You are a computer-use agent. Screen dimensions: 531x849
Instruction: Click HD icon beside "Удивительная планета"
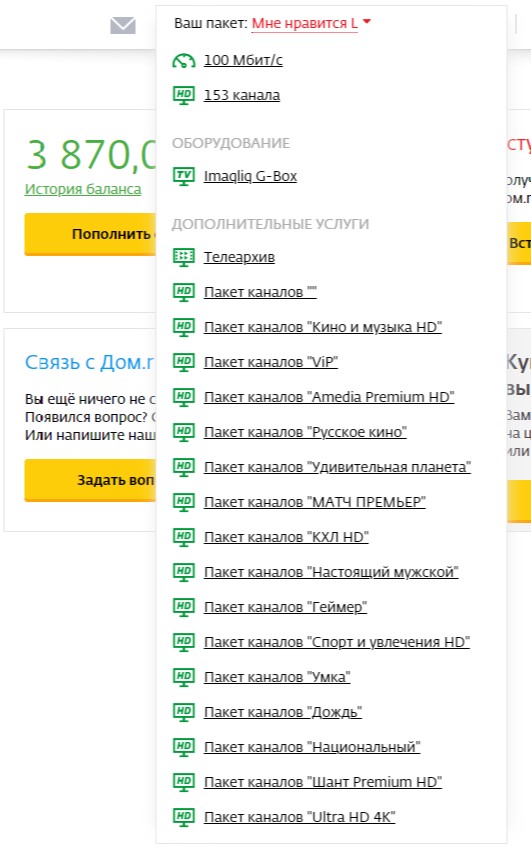pyautogui.click(x=183, y=467)
